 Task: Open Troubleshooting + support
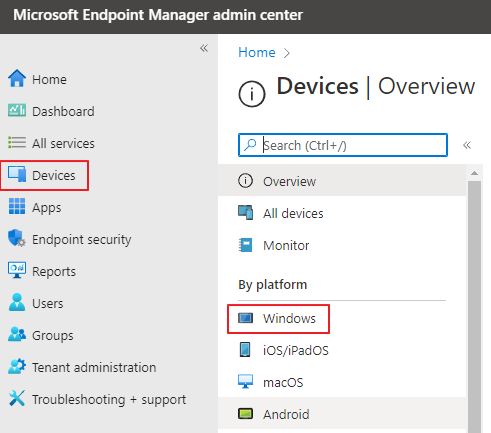click(x=109, y=399)
